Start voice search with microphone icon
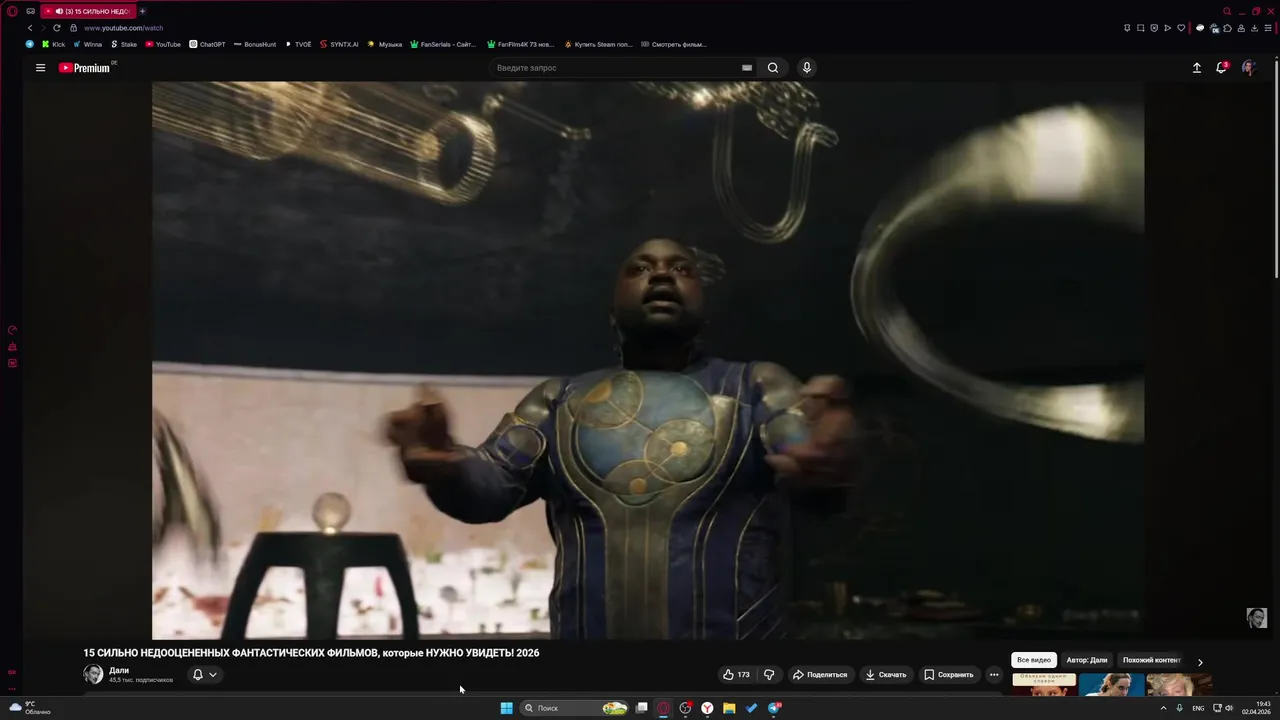The image size is (1280, 720). (807, 68)
